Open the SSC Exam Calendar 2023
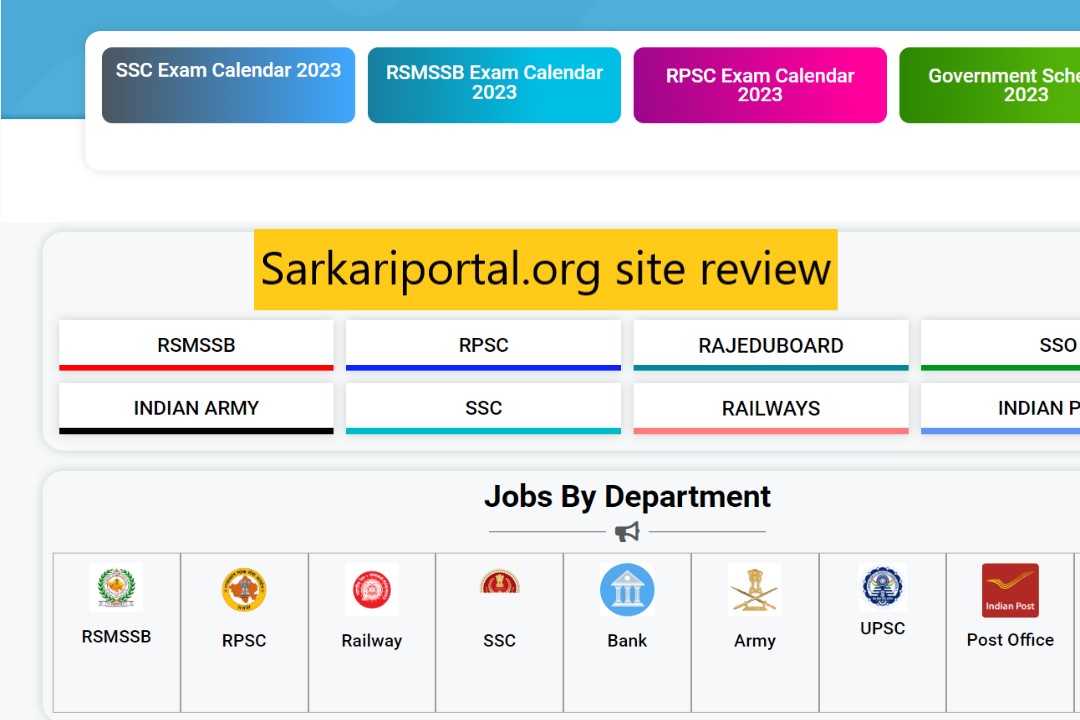This screenshot has width=1080, height=720. (x=228, y=84)
